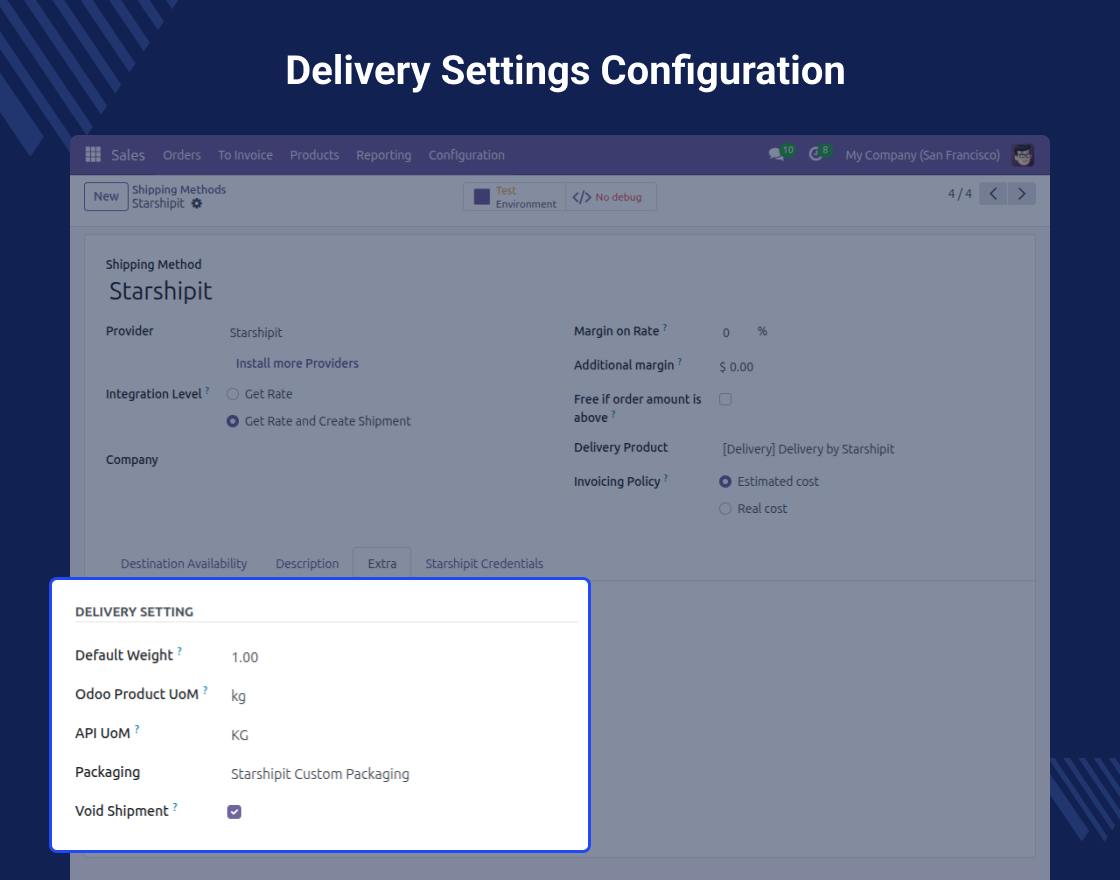The image size is (1120, 880).
Task: Open the Products menu
Action: pyautogui.click(x=314, y=155)
